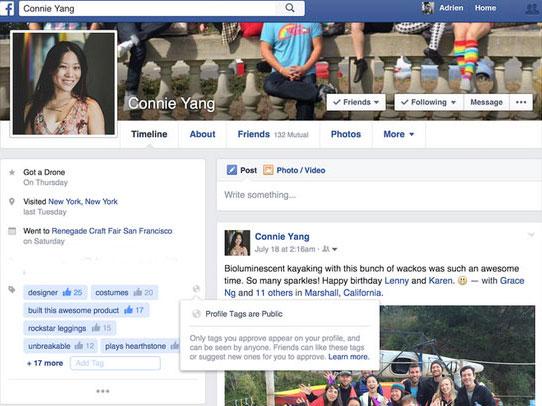Image resolution: width=542 pixels, height=406 pixels.
Task: Click the Facebook logo icon
Action: 7,8
